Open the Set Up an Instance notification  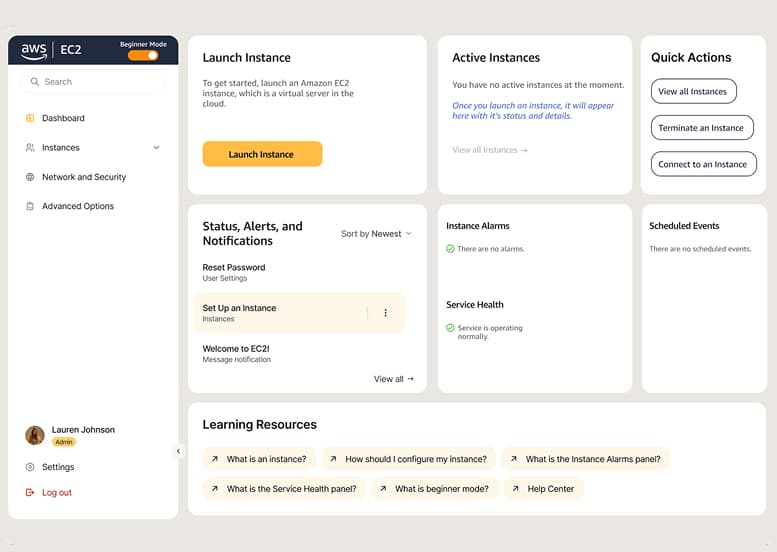tap(299, 313)
